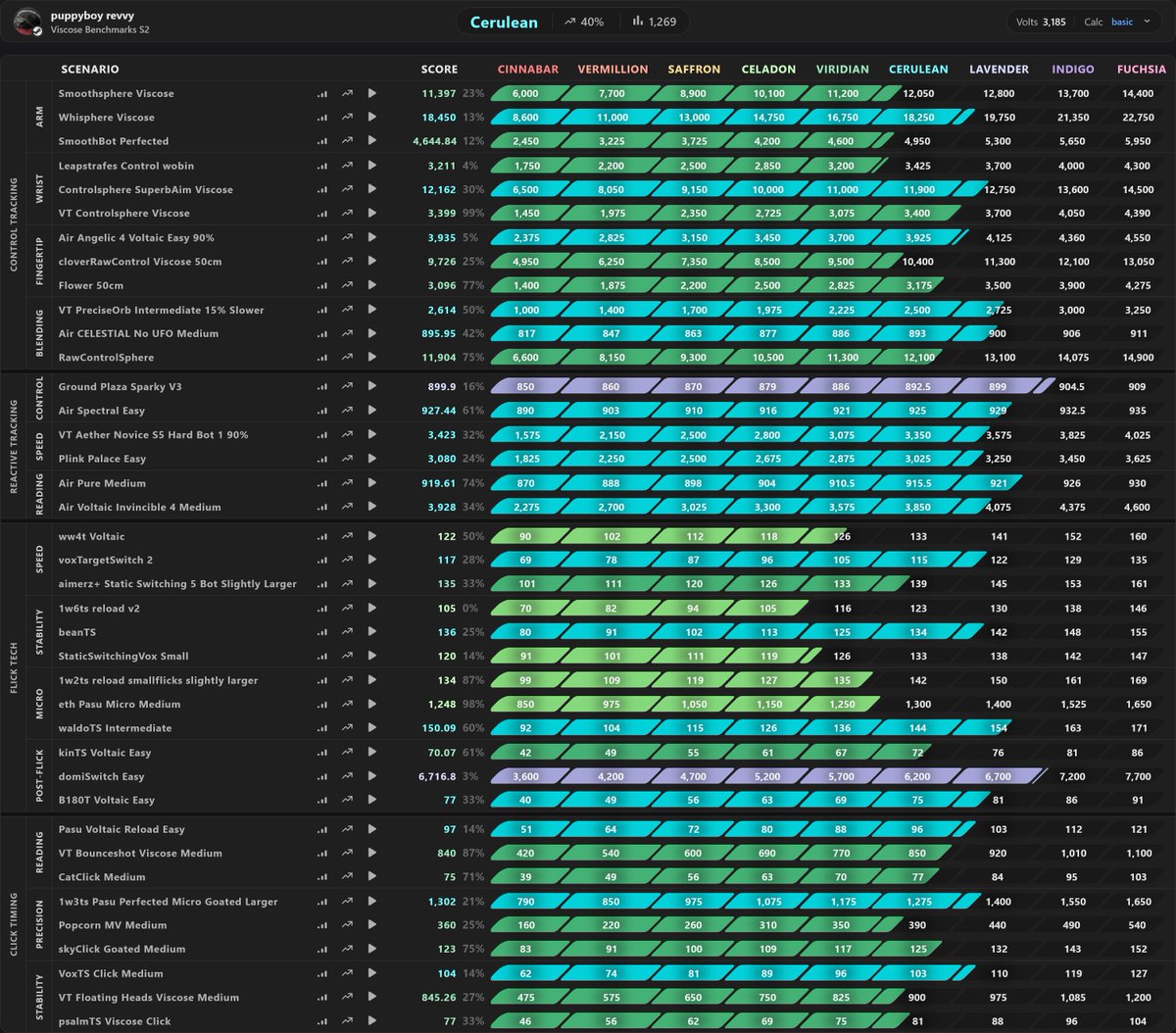Play Popcorn MV Medium scenario
The image size is (1176, 1033).
372,926
